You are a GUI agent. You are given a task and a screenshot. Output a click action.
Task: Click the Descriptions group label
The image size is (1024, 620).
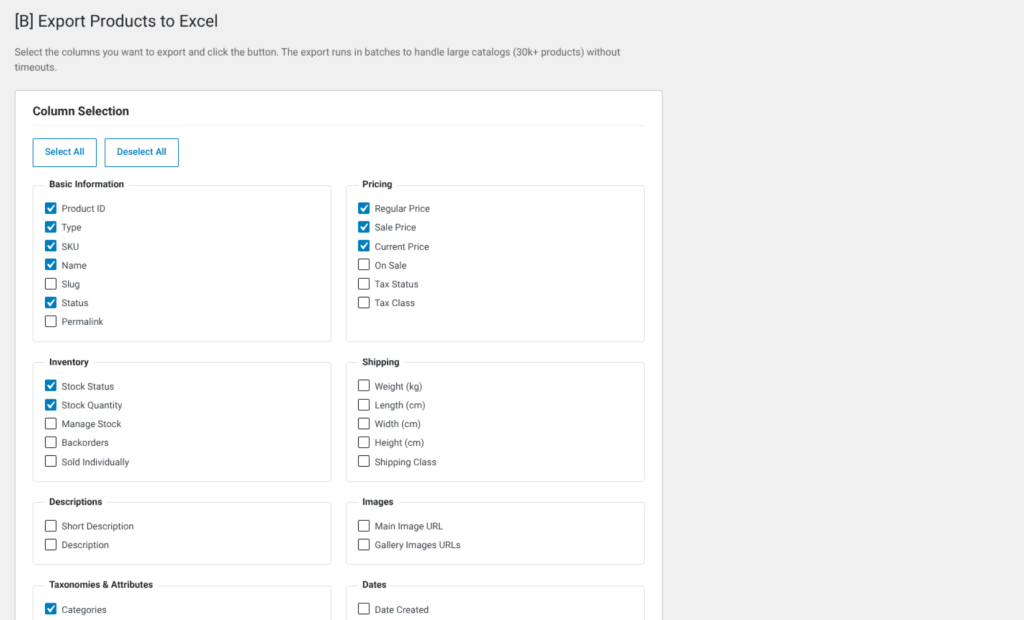[76, 502]
